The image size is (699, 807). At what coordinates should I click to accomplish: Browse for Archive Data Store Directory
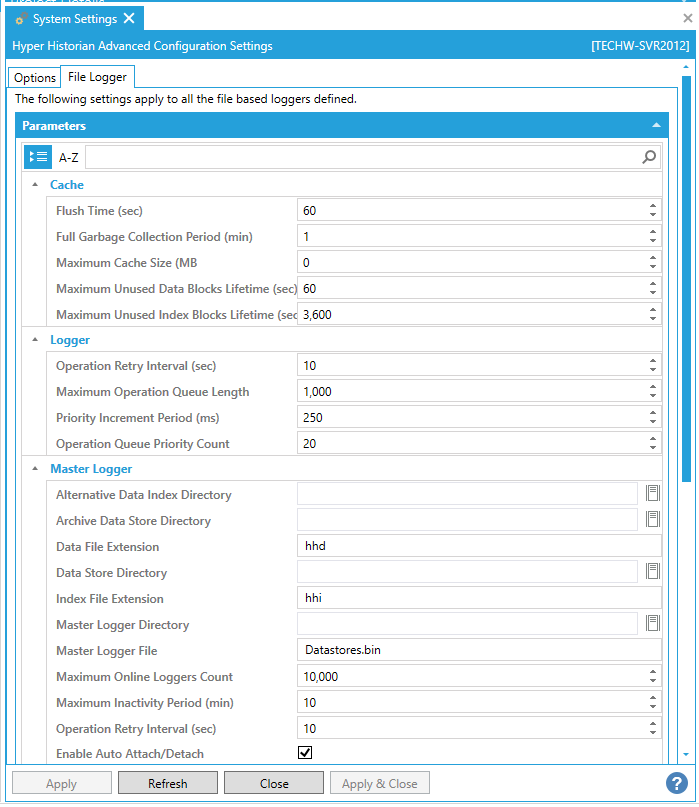(x=652, y=519)
